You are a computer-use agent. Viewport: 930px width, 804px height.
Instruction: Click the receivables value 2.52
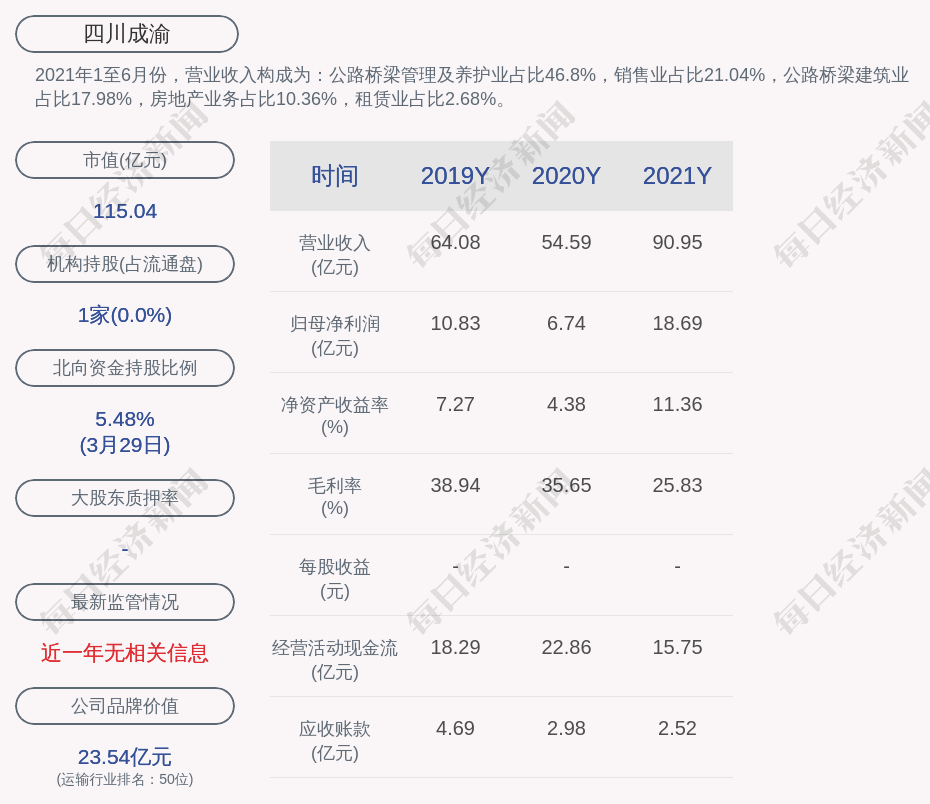pos(677,729)
